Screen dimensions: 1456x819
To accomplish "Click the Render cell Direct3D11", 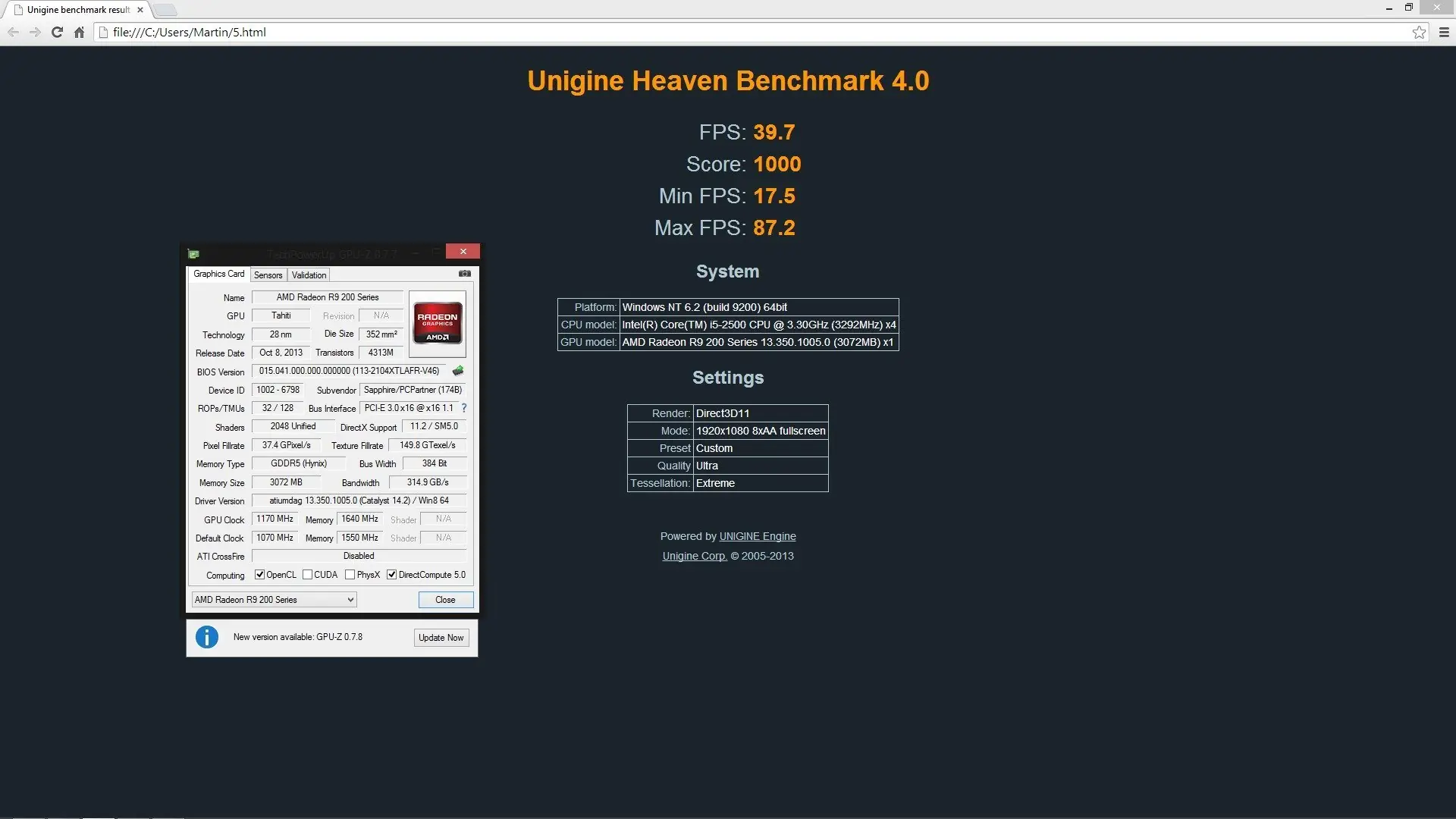I will point(761,413).
